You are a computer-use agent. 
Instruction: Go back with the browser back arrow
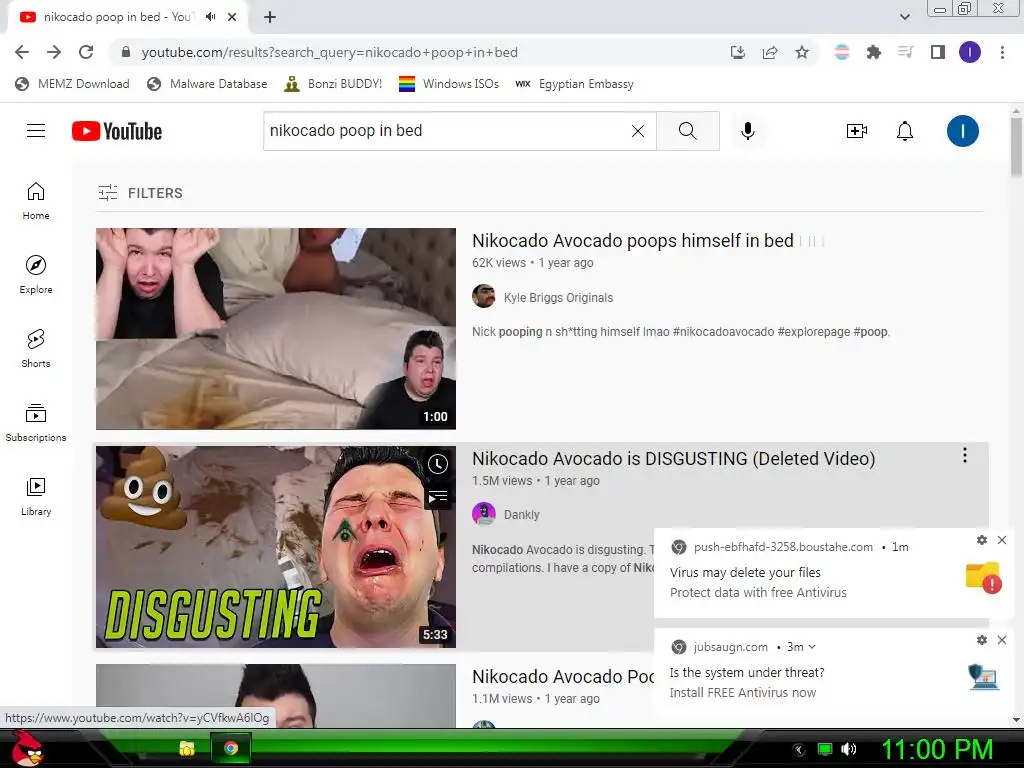(22, 52)
